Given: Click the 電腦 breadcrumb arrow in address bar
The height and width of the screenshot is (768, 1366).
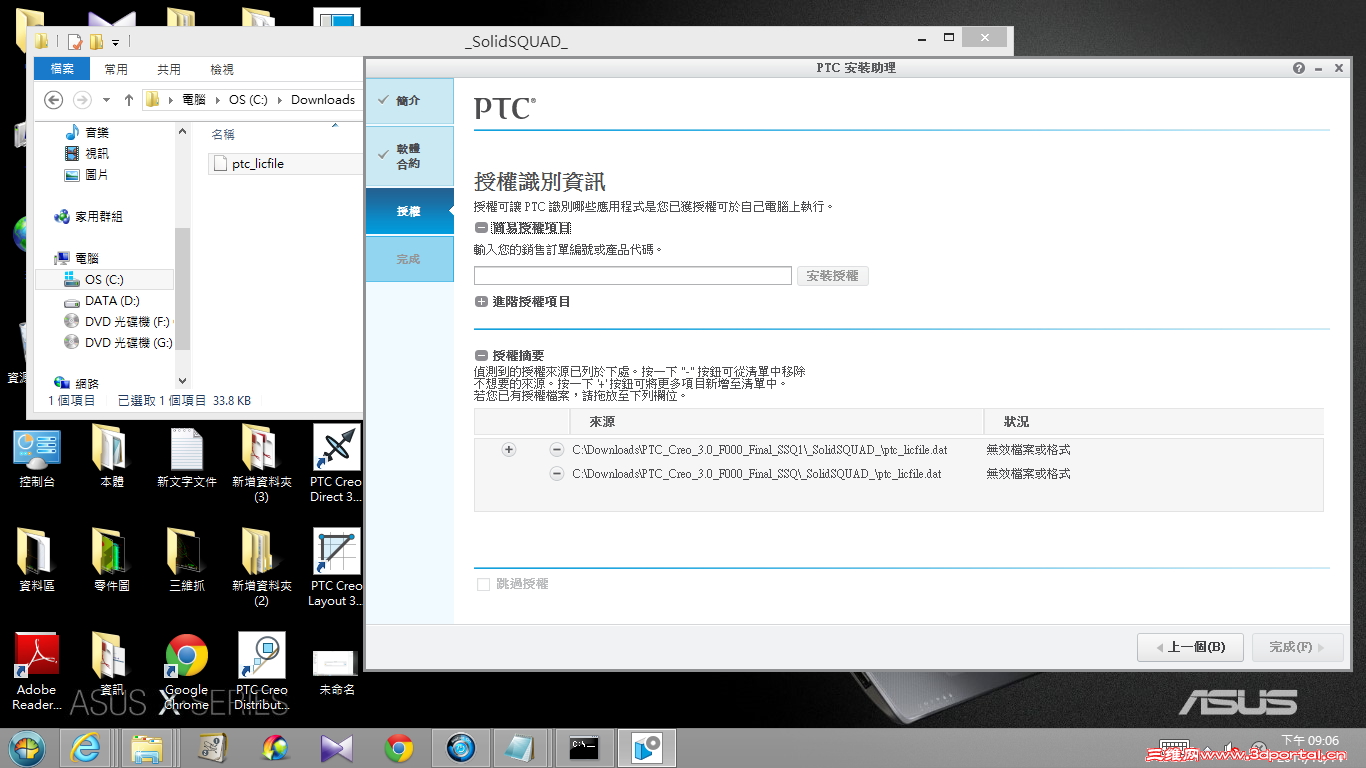Looking at the screenshot, I should point(217,100).
